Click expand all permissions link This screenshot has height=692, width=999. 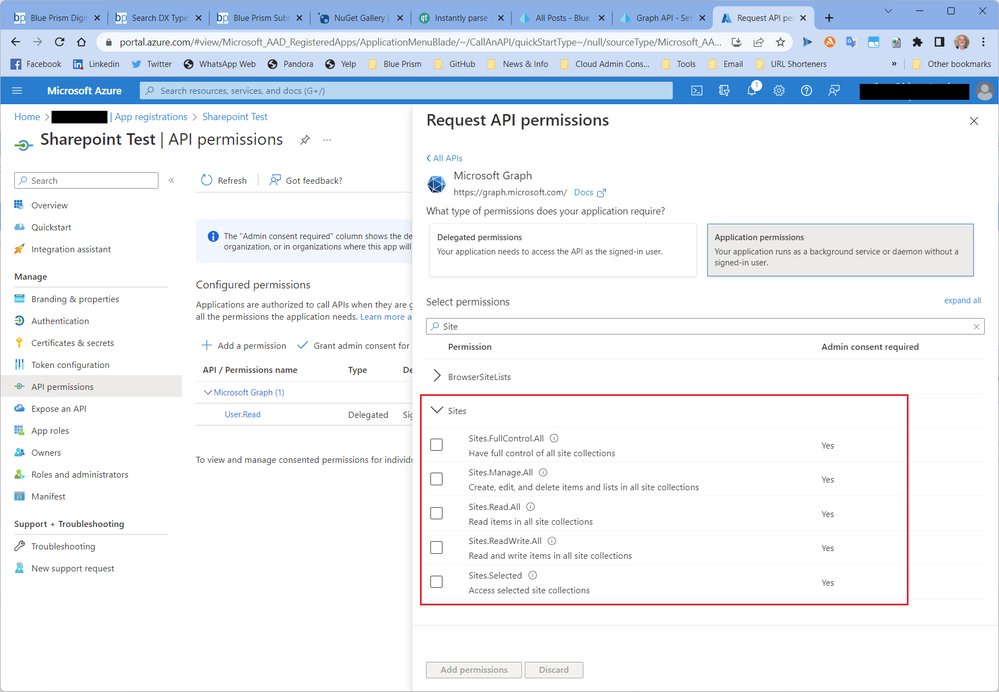(962, 300)
